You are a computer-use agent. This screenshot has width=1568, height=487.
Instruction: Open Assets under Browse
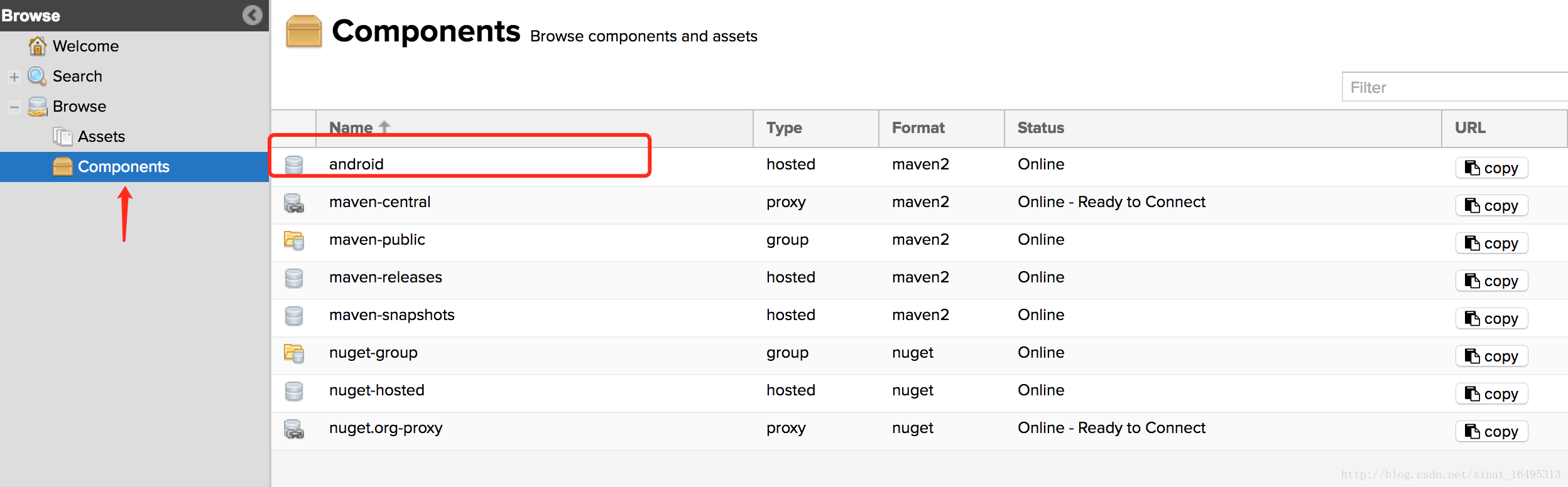(101, 136)
